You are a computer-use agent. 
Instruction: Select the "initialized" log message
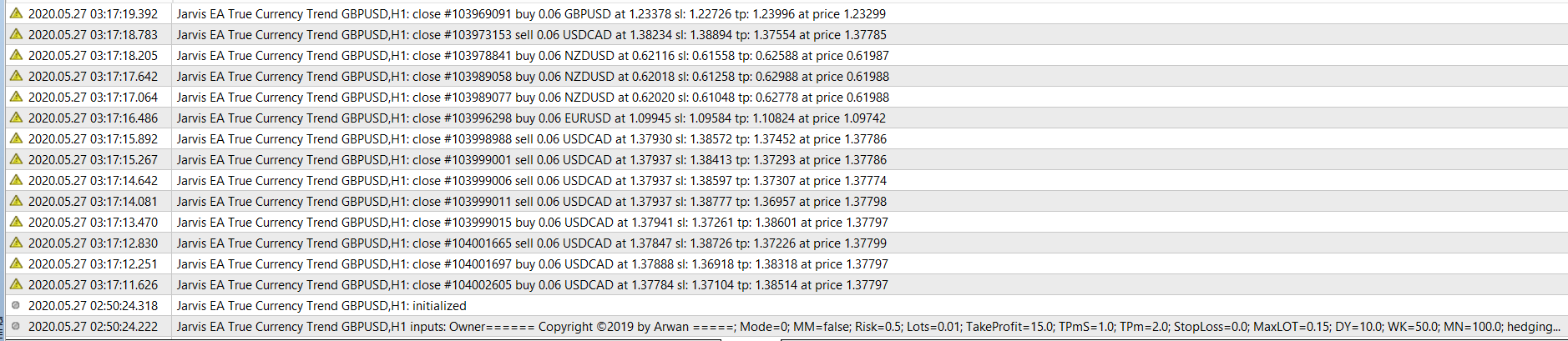(x=321, y=306)
